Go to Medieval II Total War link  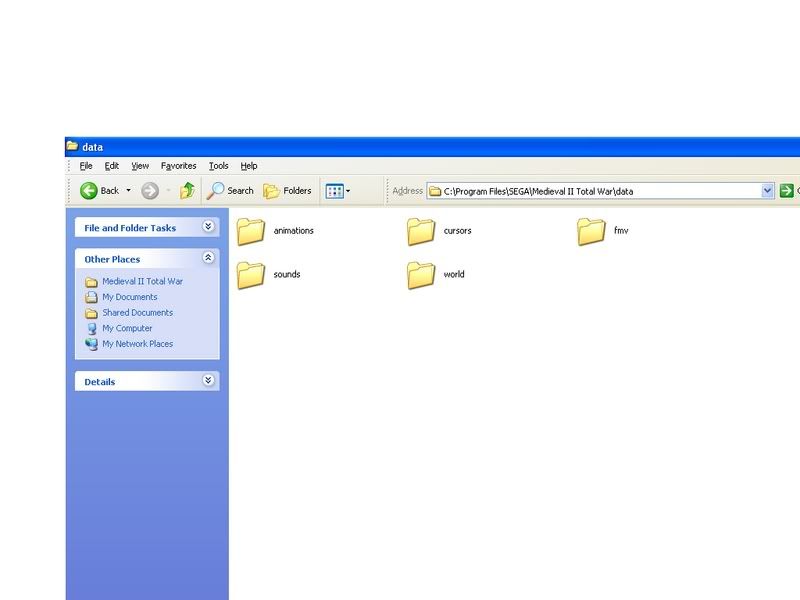coord(142,281)
